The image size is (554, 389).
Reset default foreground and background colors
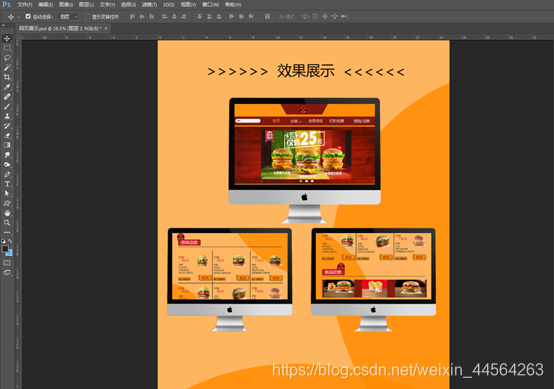coord(4,241)
